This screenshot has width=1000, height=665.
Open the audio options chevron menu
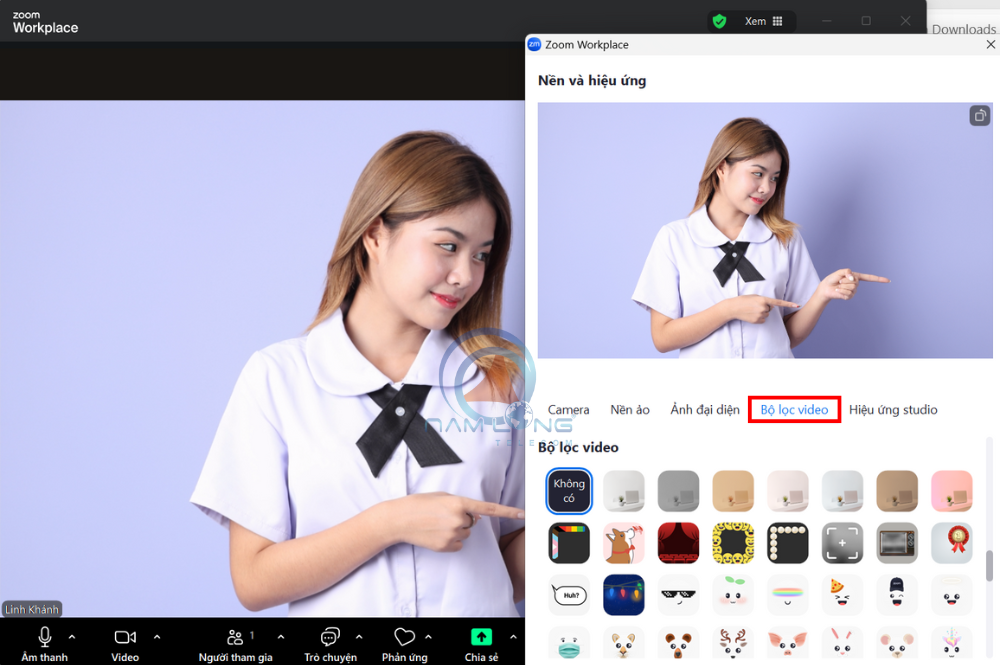pyautogui.click(x=71, y=636)
